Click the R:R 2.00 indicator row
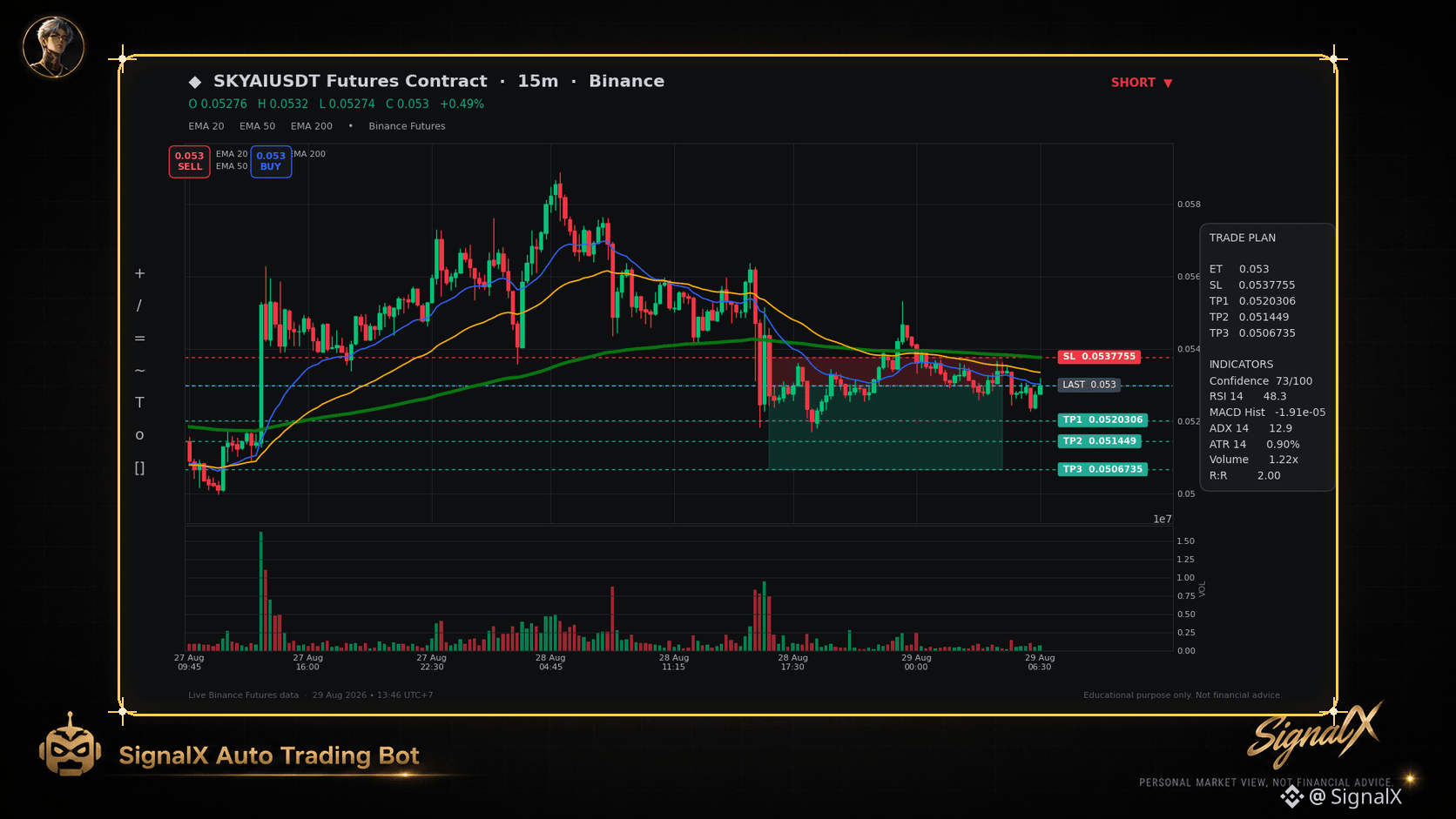The width and height of the screenshot is (1456, 819). click(x=1244, y=476)
